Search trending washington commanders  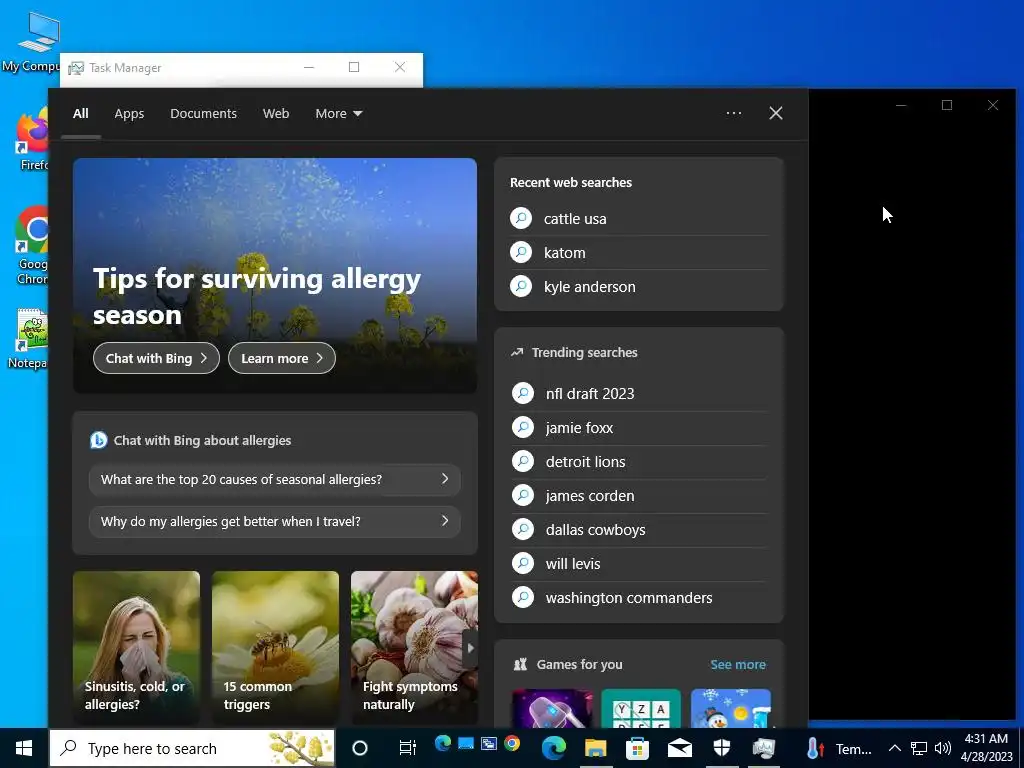tap(639, 598)
